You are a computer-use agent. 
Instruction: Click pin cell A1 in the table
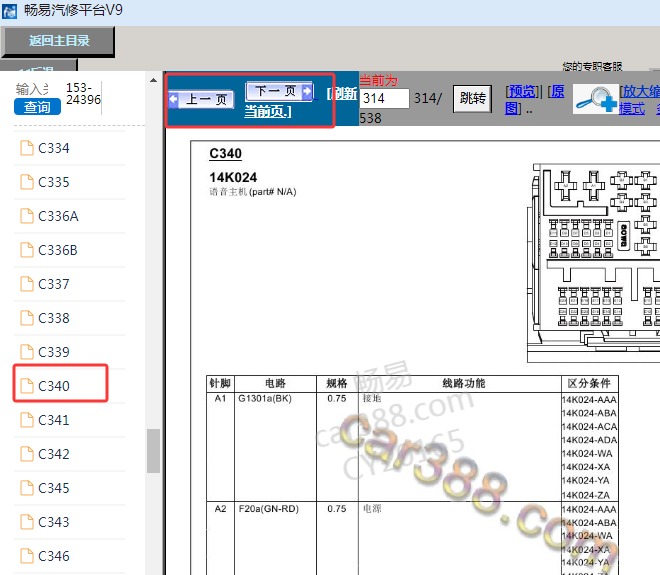pyautogui.click(x=220, y=398)
